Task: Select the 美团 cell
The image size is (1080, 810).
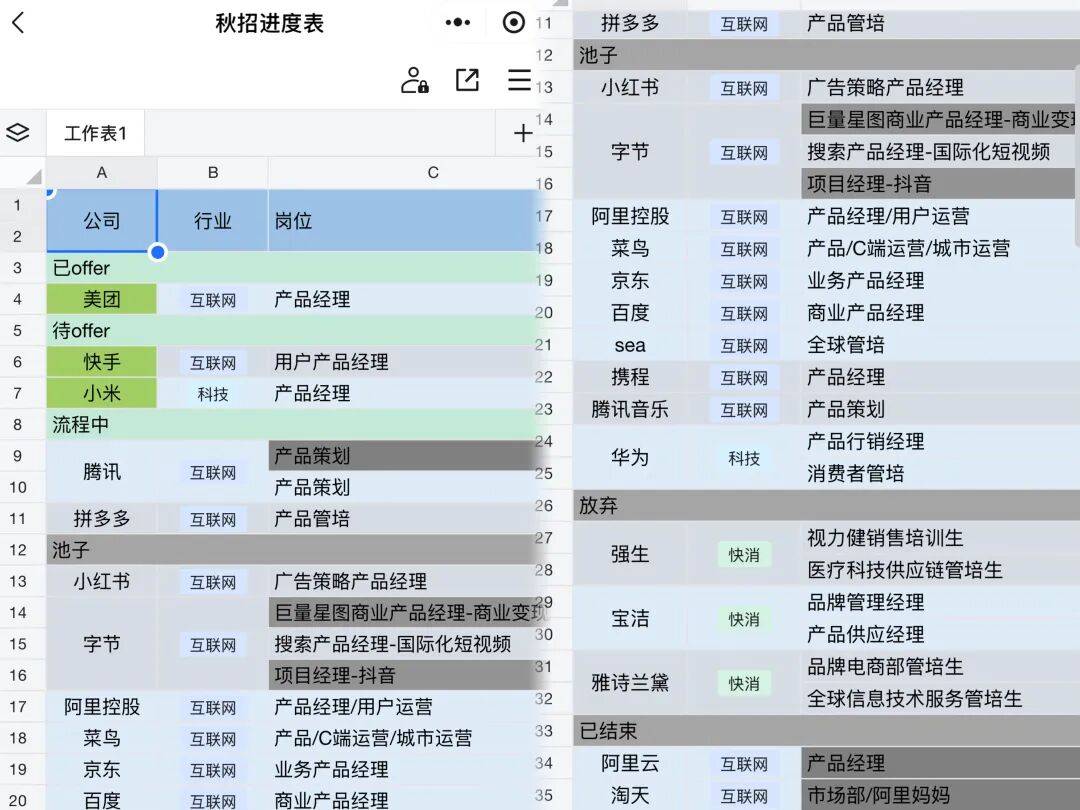Action: click(x=101, y=299)
